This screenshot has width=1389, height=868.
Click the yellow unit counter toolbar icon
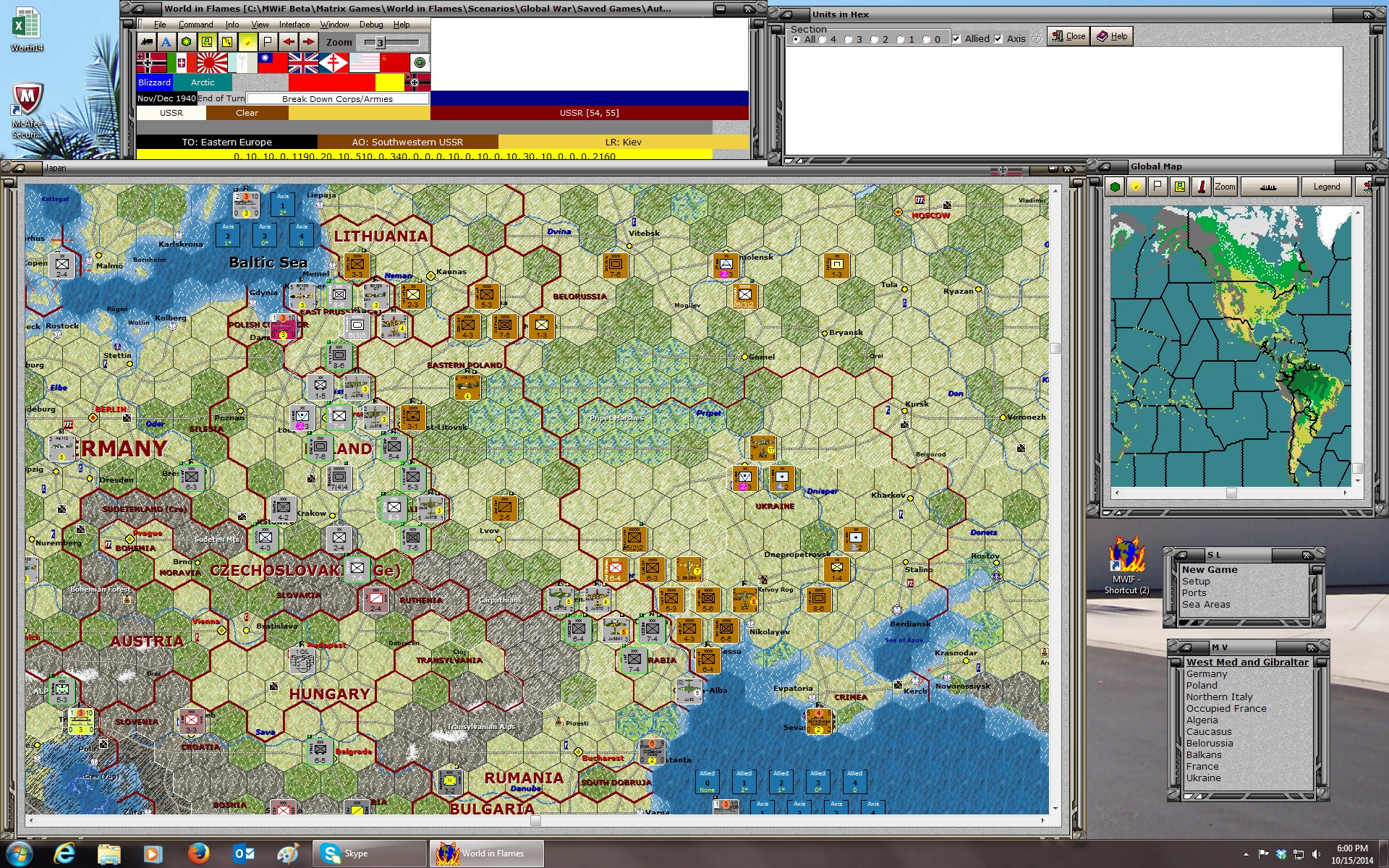click(206, 42)
